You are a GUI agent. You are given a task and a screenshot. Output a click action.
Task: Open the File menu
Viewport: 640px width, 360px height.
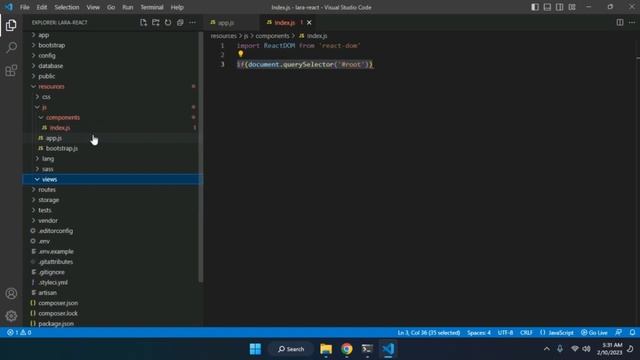pyautogui.click(x=24, y=7)
